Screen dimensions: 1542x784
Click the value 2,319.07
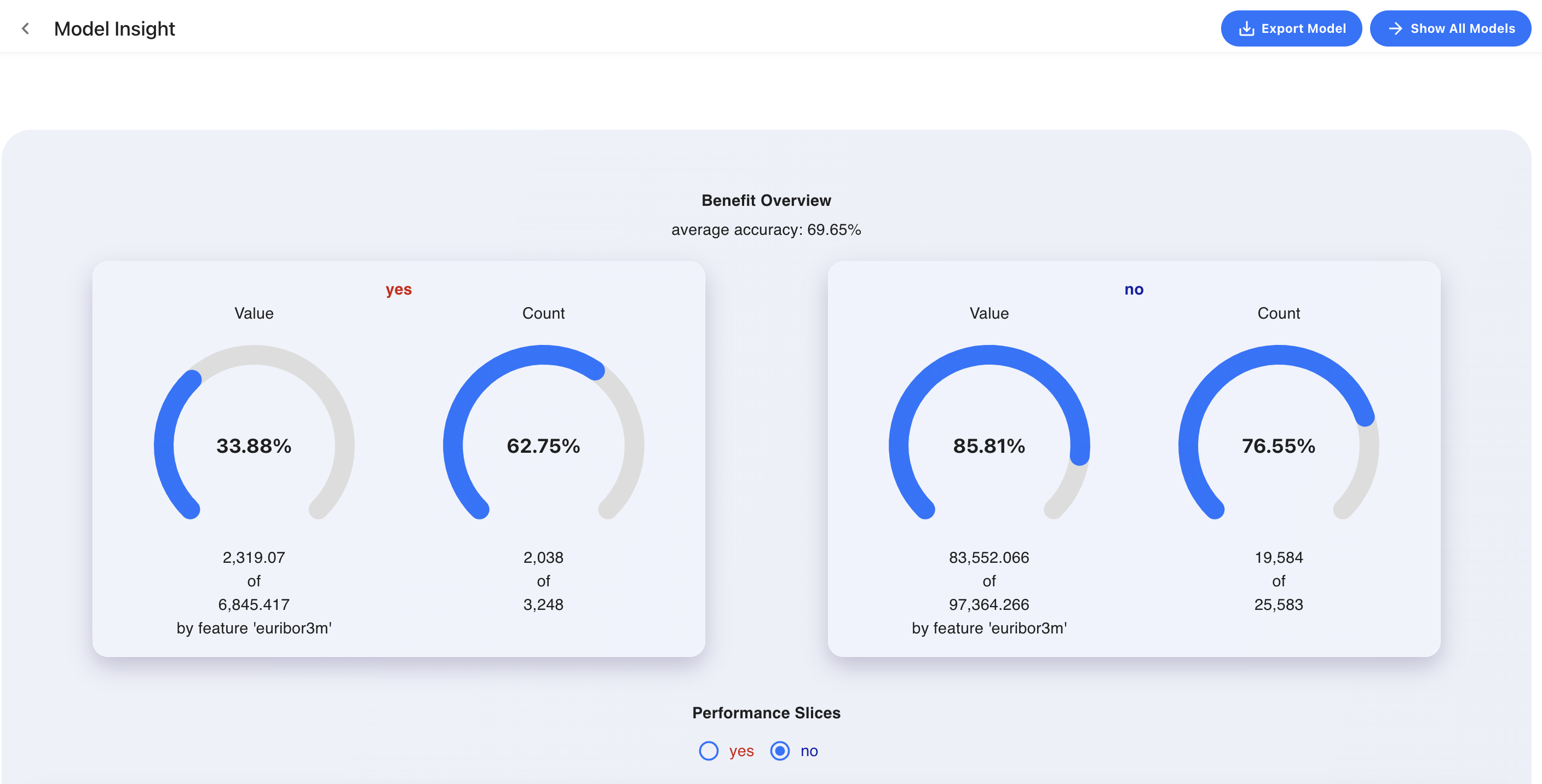(254, 557)
